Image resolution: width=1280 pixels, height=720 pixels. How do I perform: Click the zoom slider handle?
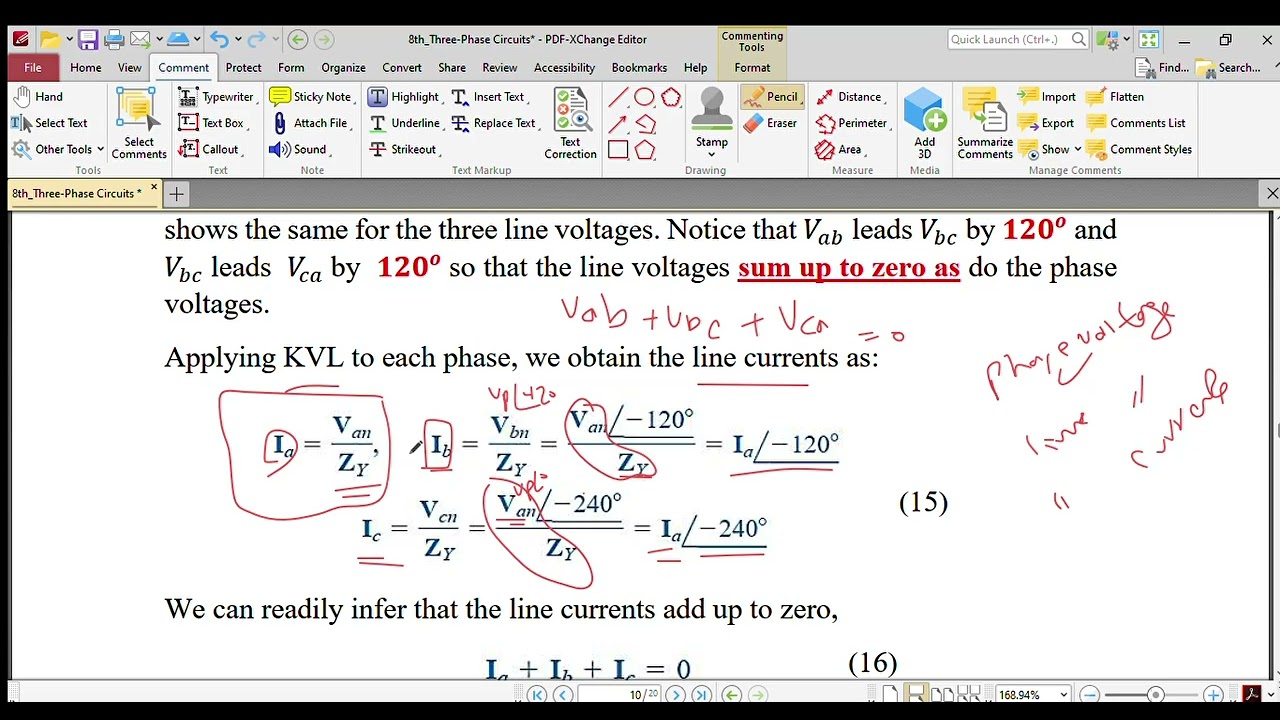coord(1156,694)
